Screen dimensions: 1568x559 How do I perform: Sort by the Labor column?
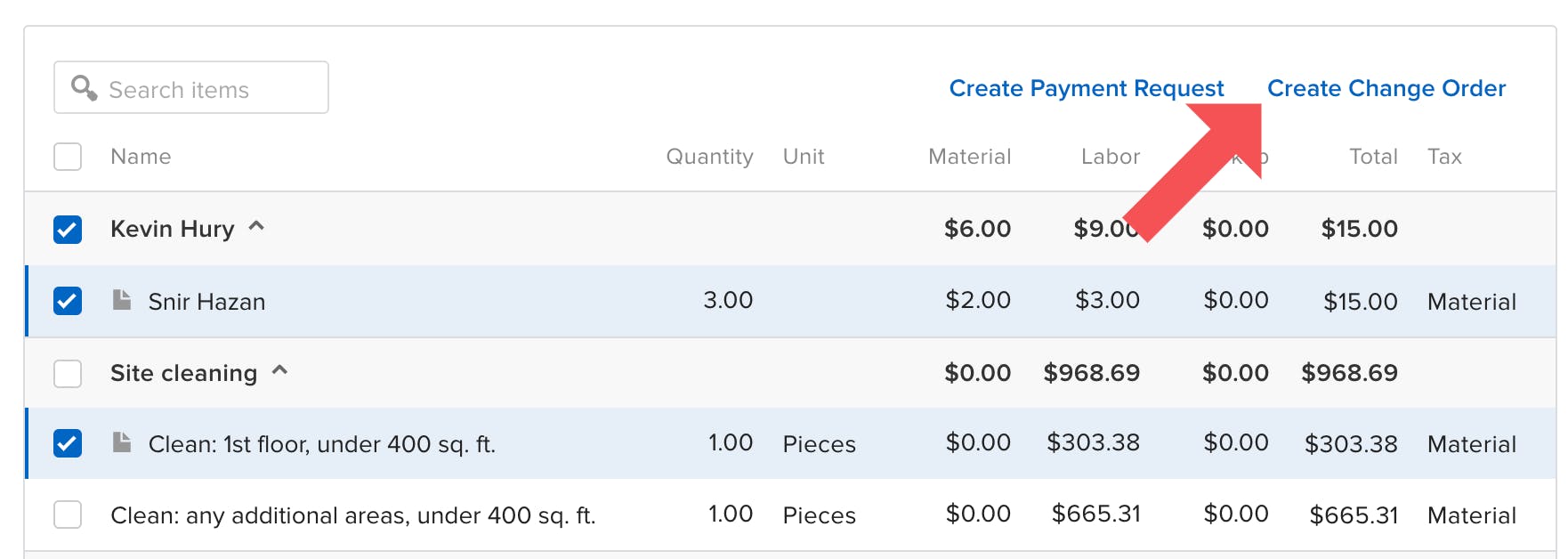point(1111,157)
